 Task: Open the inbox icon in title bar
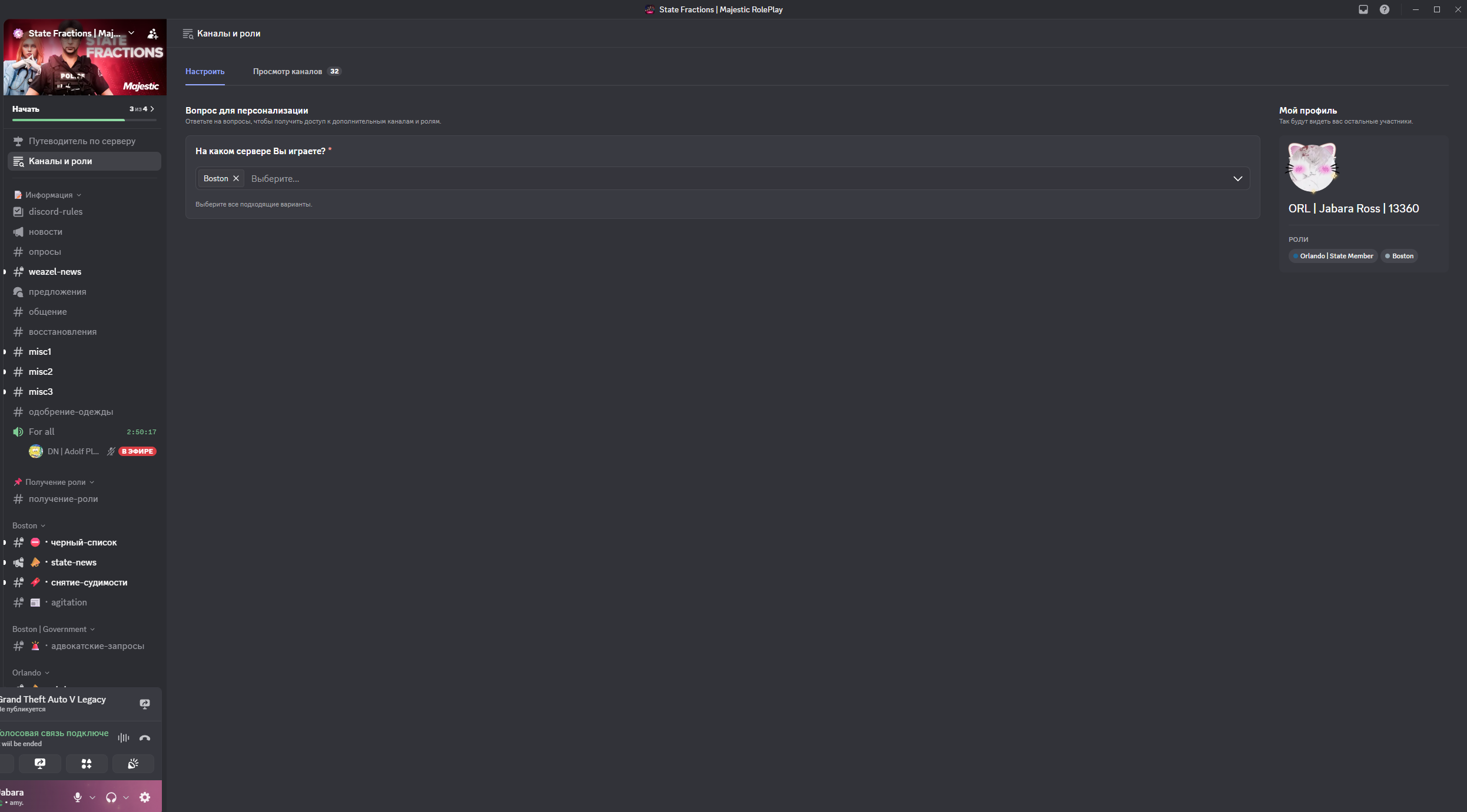point(1363,9)
